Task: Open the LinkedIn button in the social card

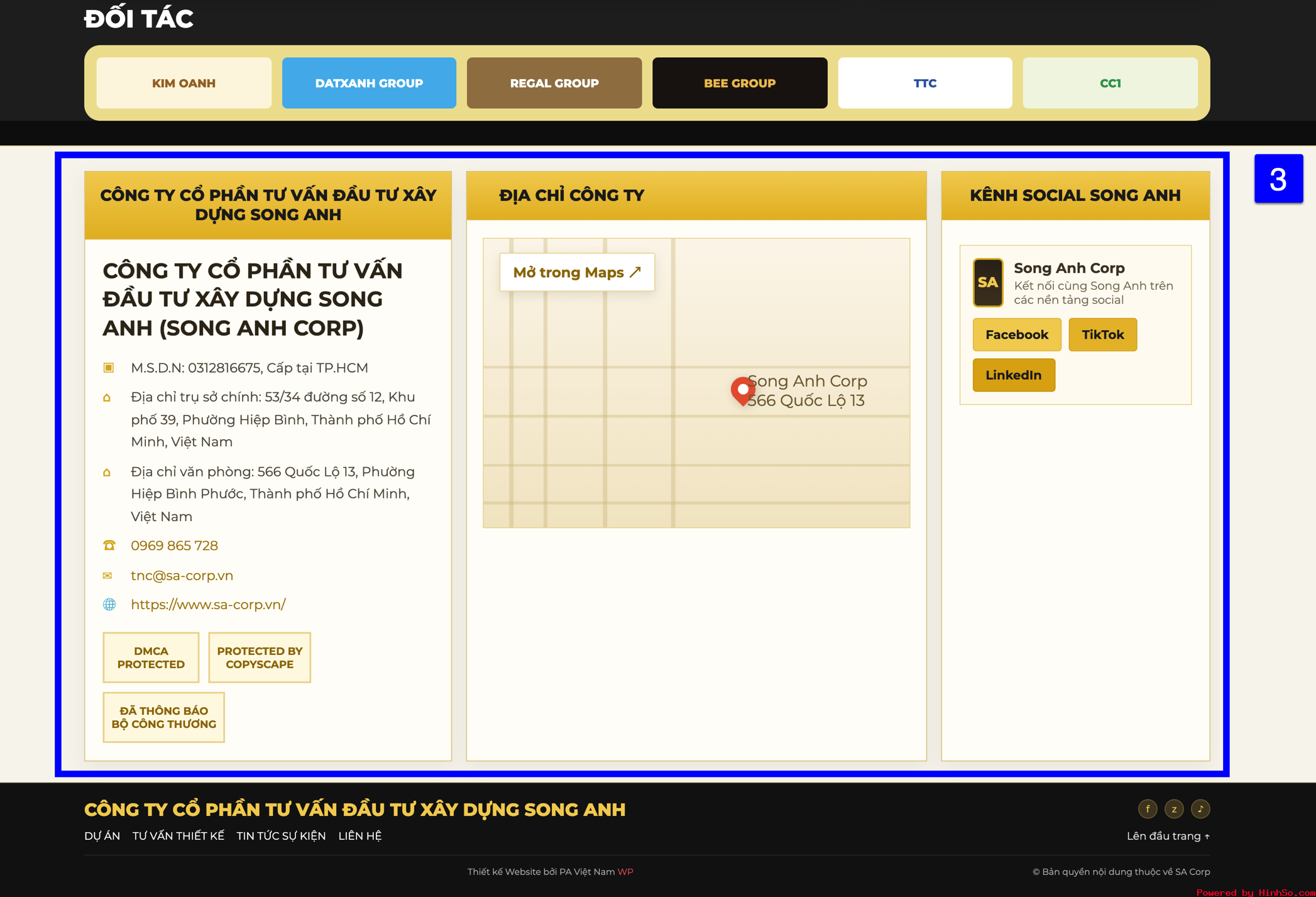Action: click(x=1014, y=375)
